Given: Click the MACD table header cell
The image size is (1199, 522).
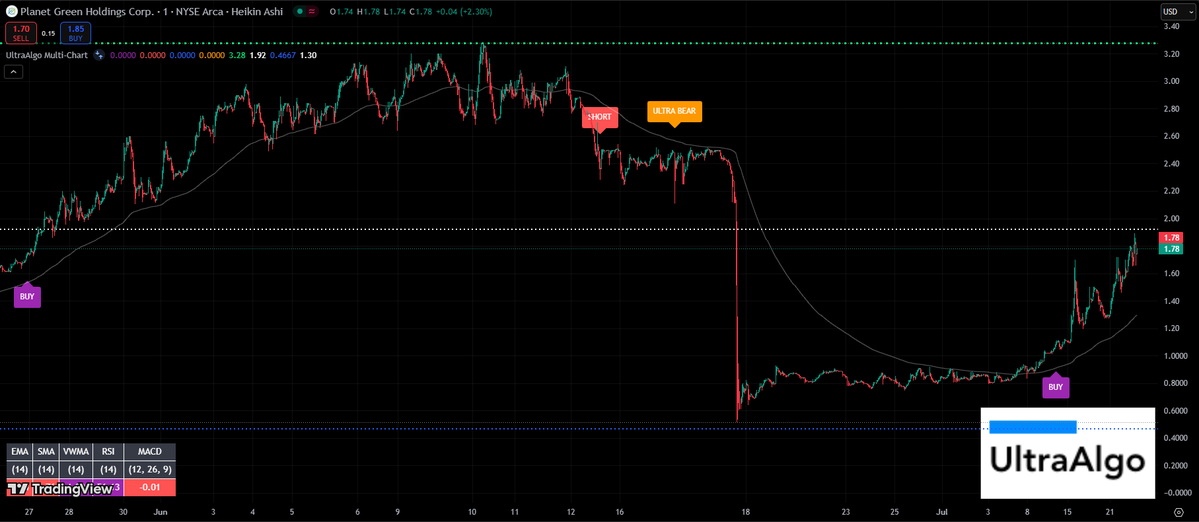Looking at the screenshot, I should [x=150, y=452].
